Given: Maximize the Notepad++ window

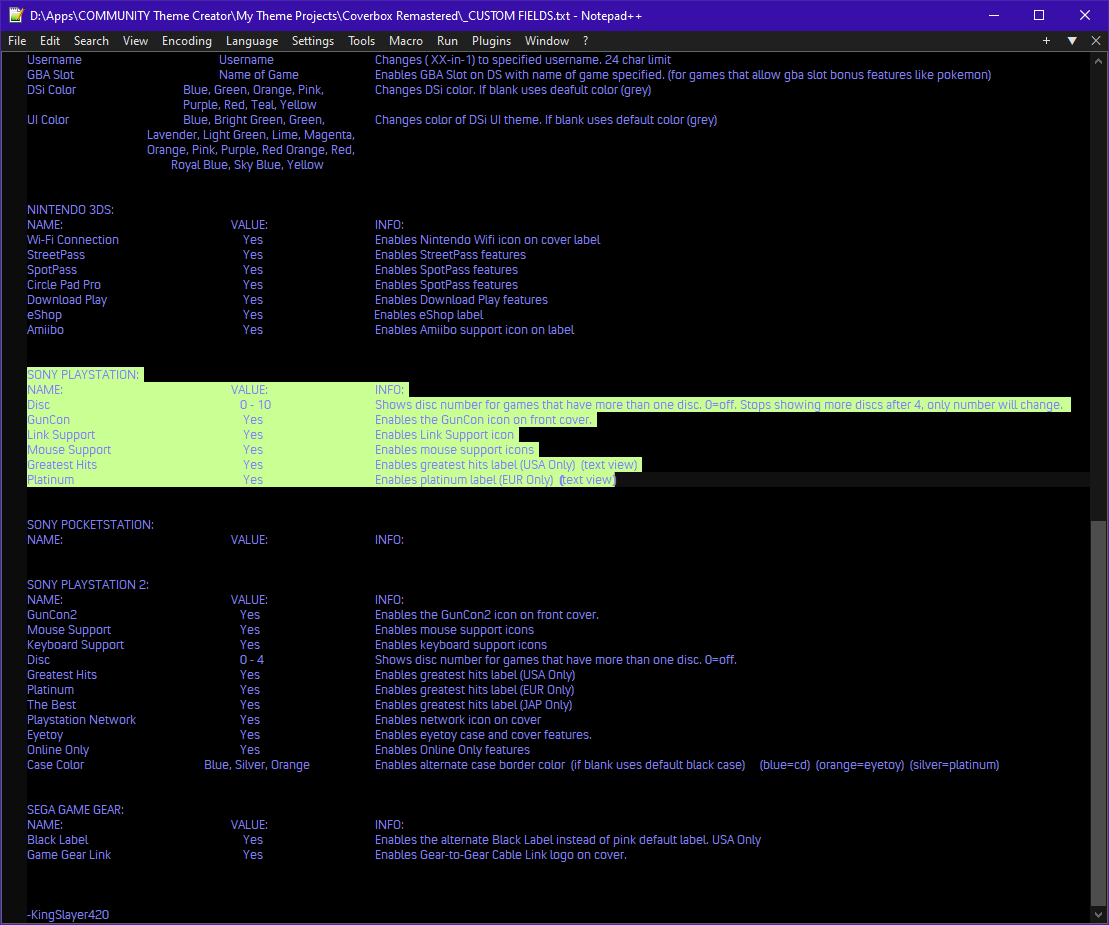Looking at the screenshot, I should (x=1039, y=15).
